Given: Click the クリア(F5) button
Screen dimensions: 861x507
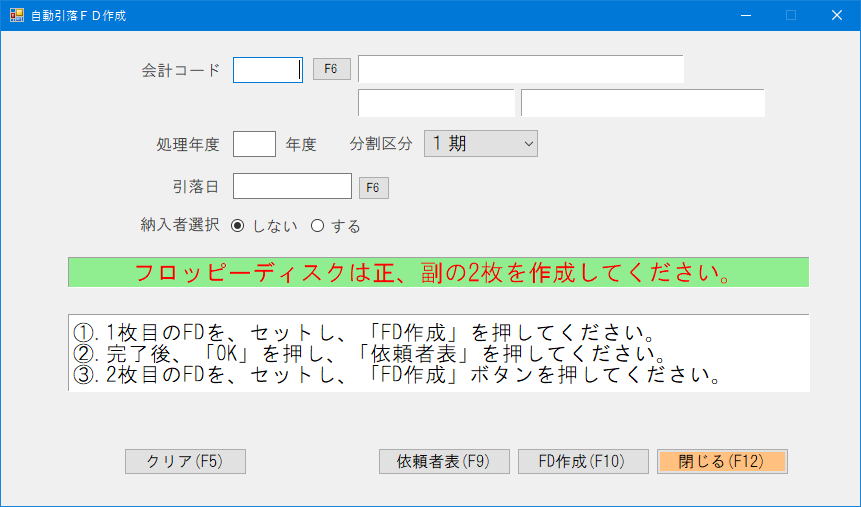Looking at the screenshot, I should tap(185, 461).
